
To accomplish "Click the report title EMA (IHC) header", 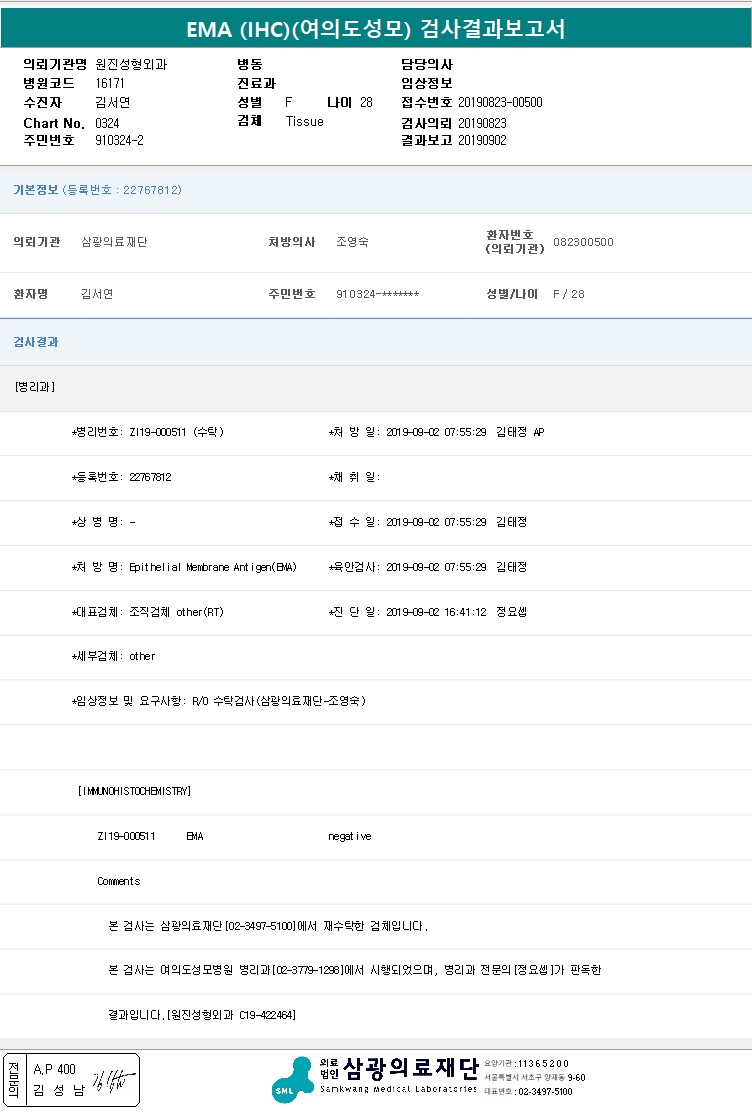I will 376,29.
